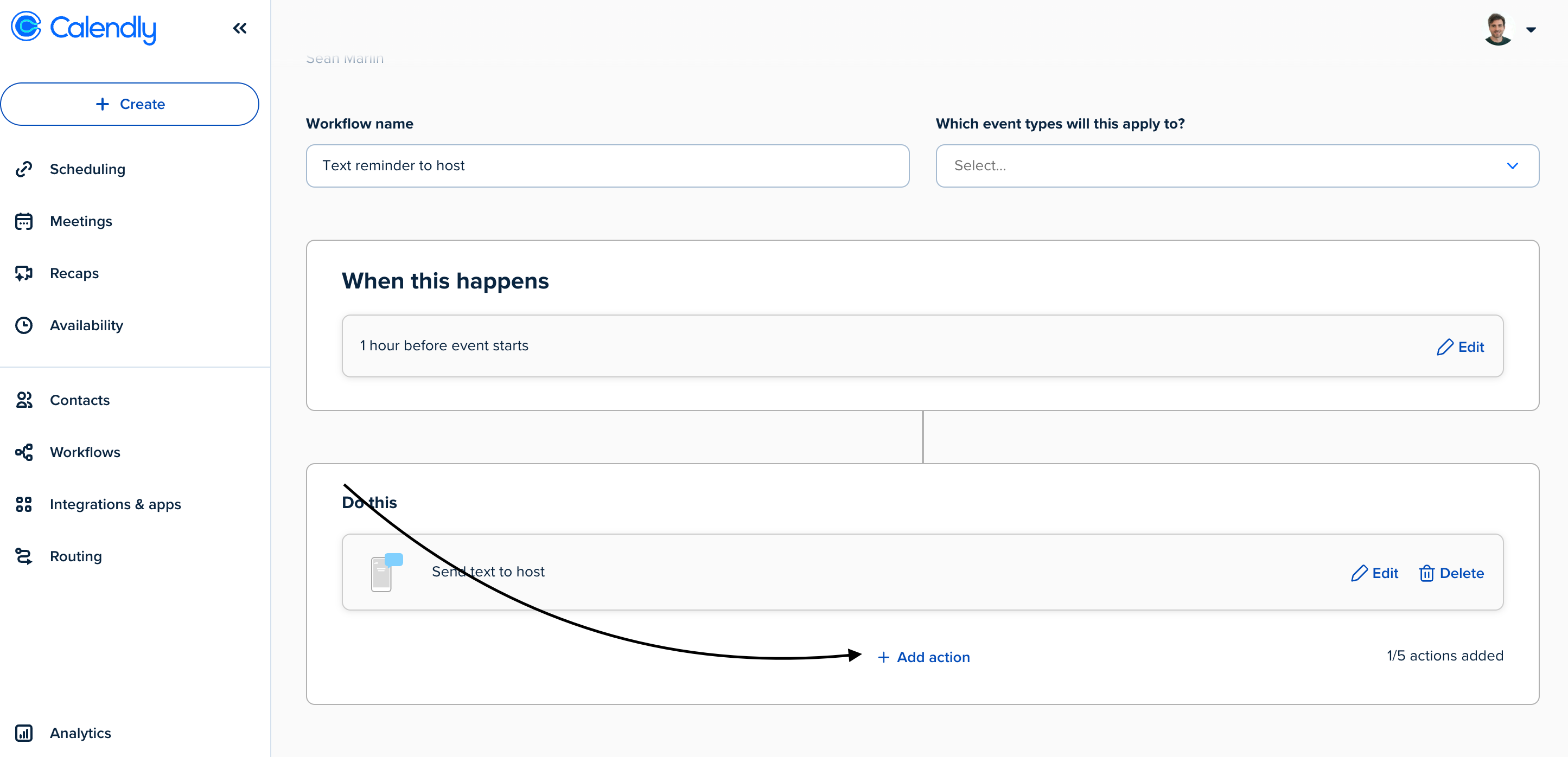
Task: Delete the Send text to host action
Action: pyautogui.click(x=1451, y=573)
